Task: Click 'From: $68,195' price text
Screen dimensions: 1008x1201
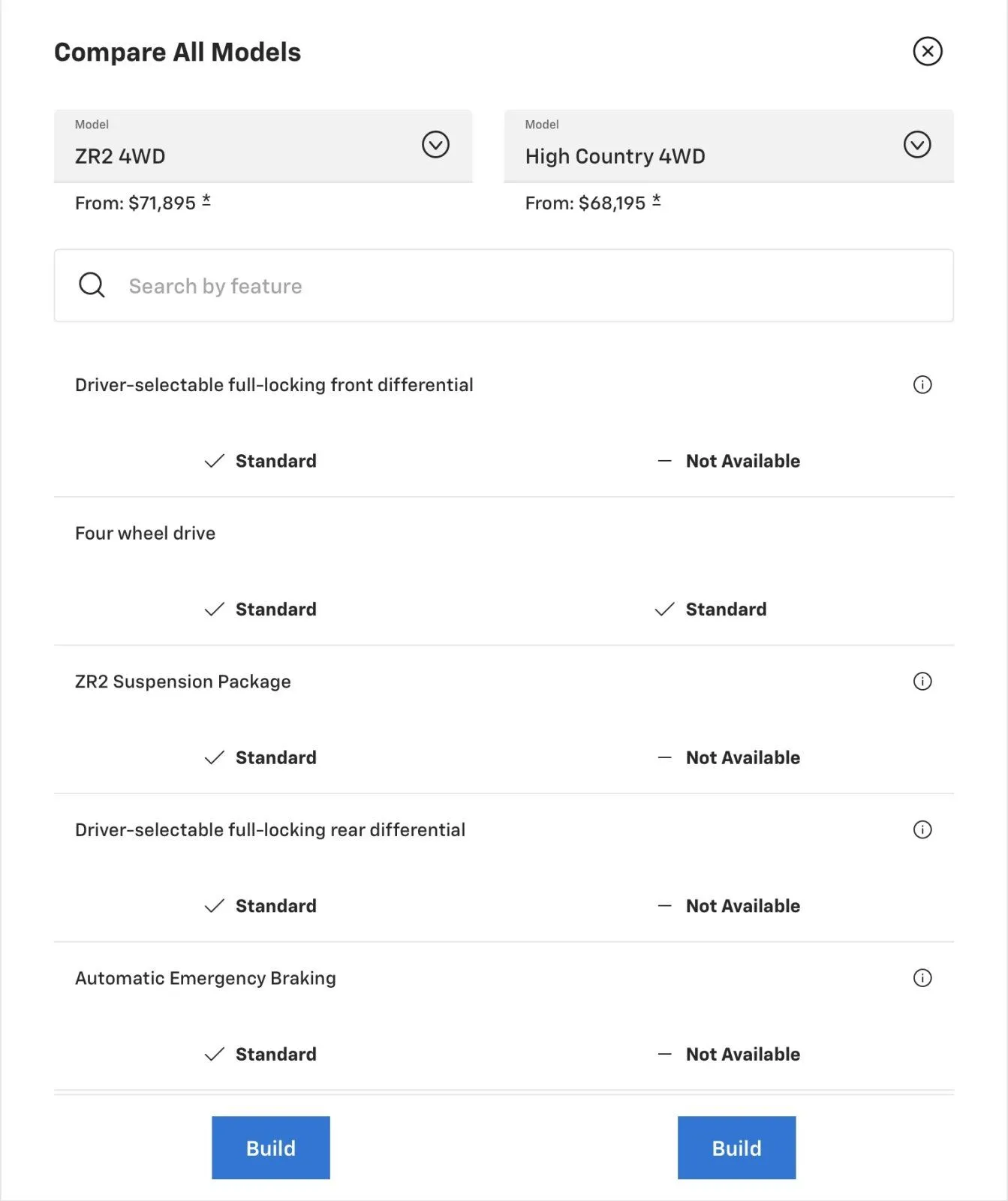Action: pos(585,203)
